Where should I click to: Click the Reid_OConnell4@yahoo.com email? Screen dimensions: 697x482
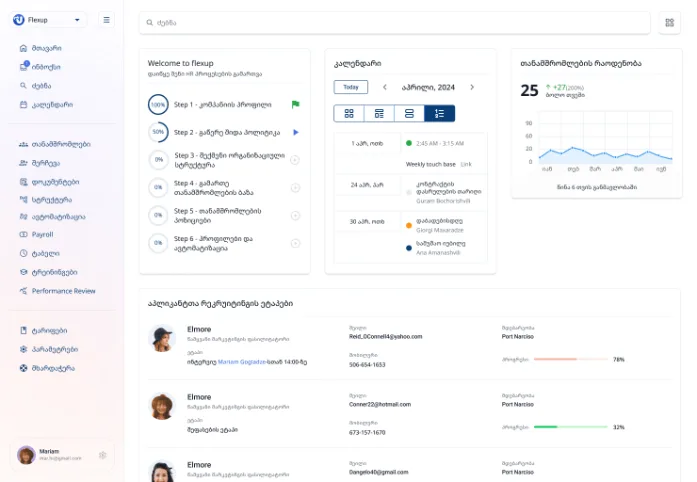(385, 337)
